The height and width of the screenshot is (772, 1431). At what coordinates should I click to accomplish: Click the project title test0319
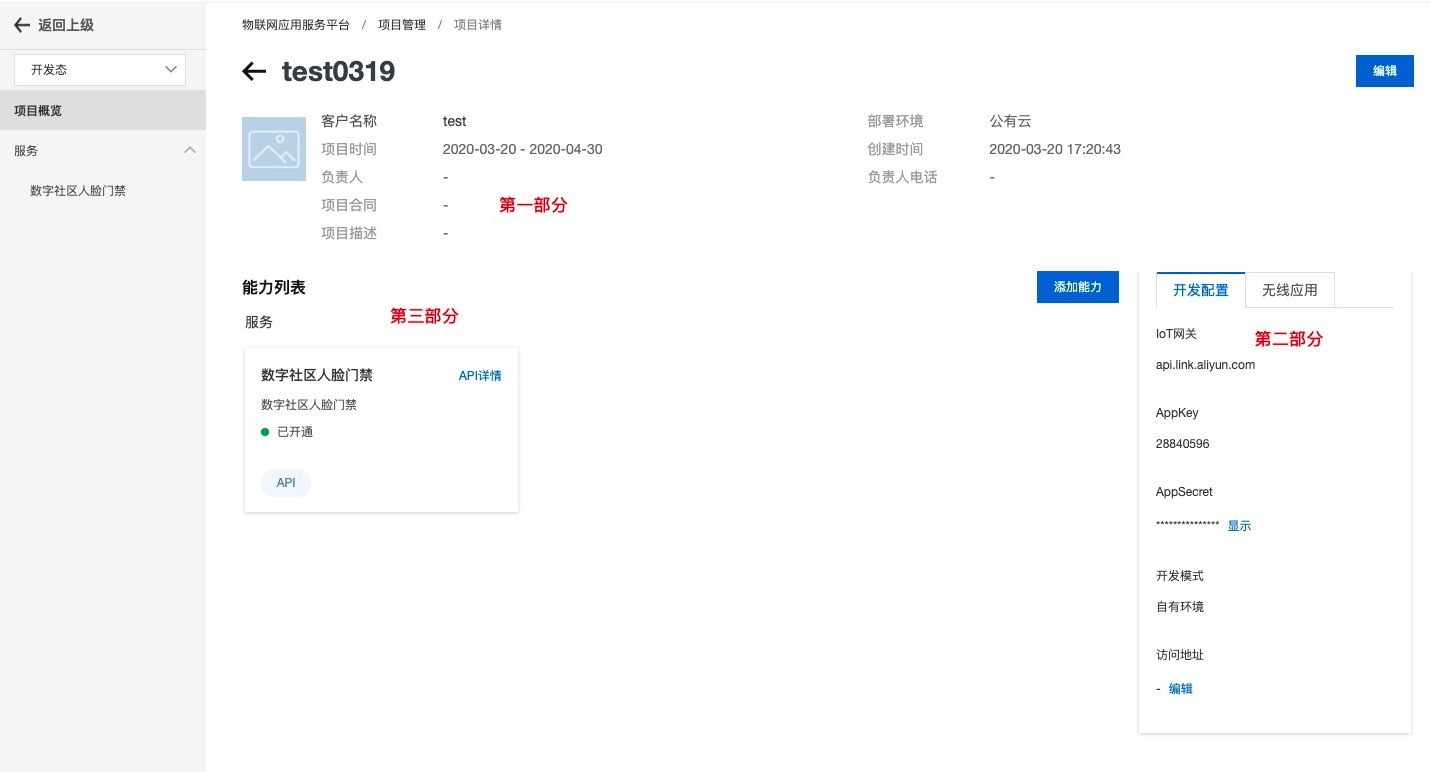[x=338, y=71]
